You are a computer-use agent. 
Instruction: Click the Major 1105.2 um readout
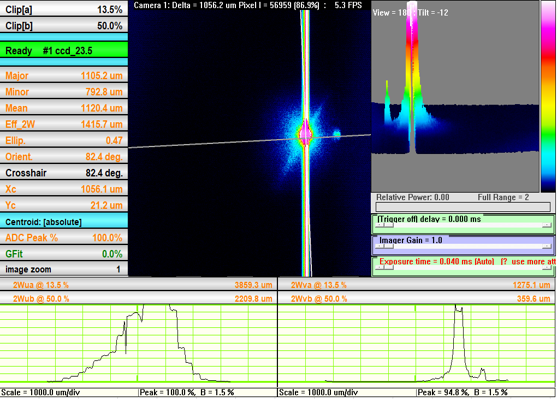[64, 75]
